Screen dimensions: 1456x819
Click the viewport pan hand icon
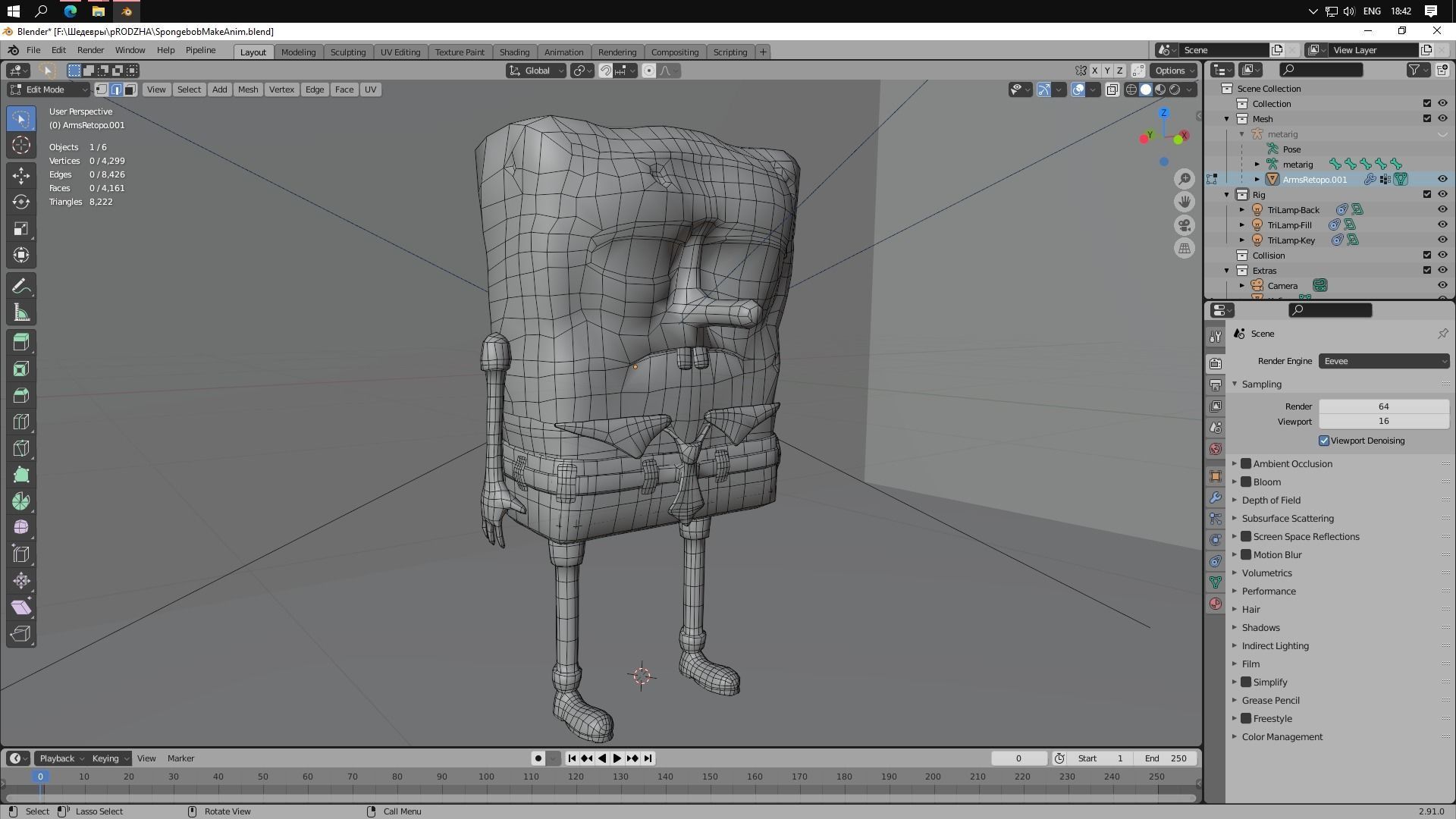pyautogui.click(x=1185, y=202)
